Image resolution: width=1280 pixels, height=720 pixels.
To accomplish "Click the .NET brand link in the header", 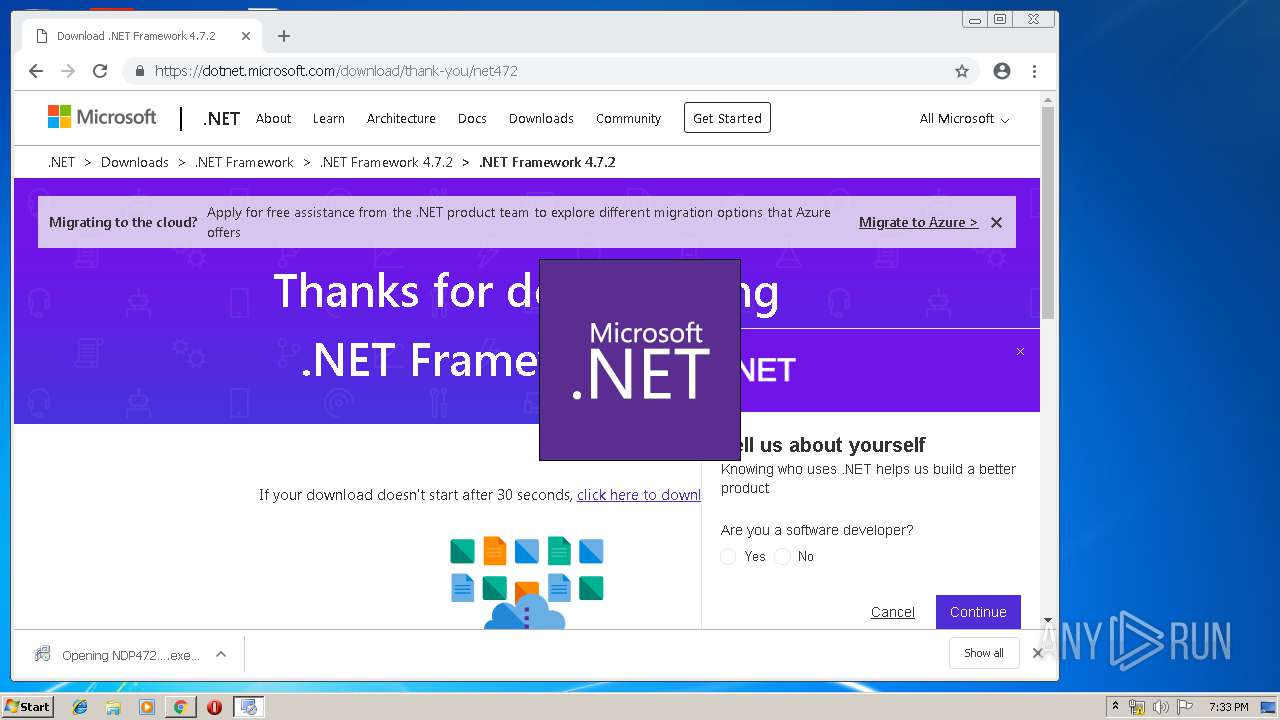I will point(221,118).
